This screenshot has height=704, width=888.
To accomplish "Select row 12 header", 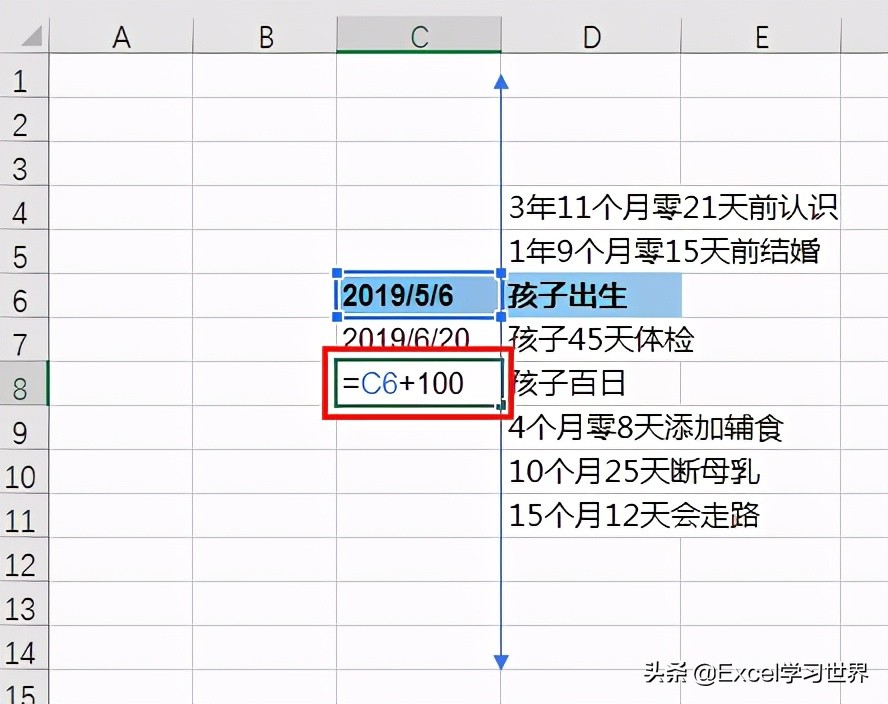I will click(x=24, y=560).
